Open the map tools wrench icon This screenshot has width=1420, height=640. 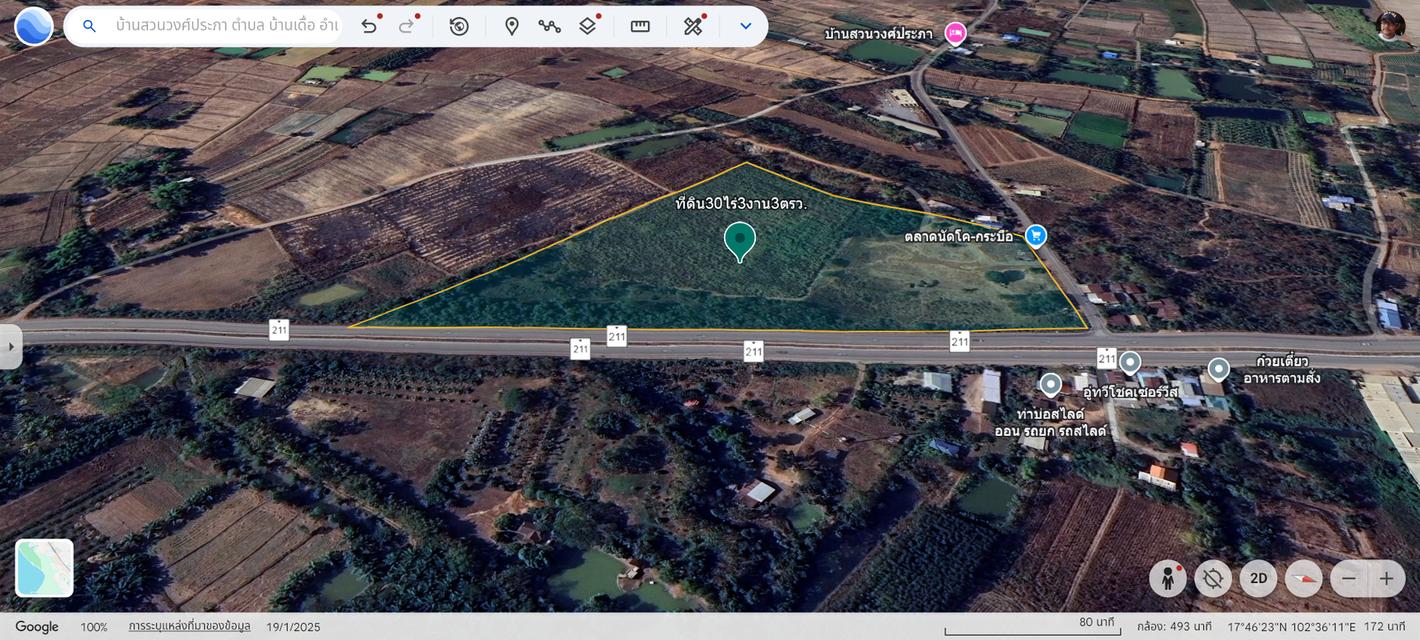693,26
